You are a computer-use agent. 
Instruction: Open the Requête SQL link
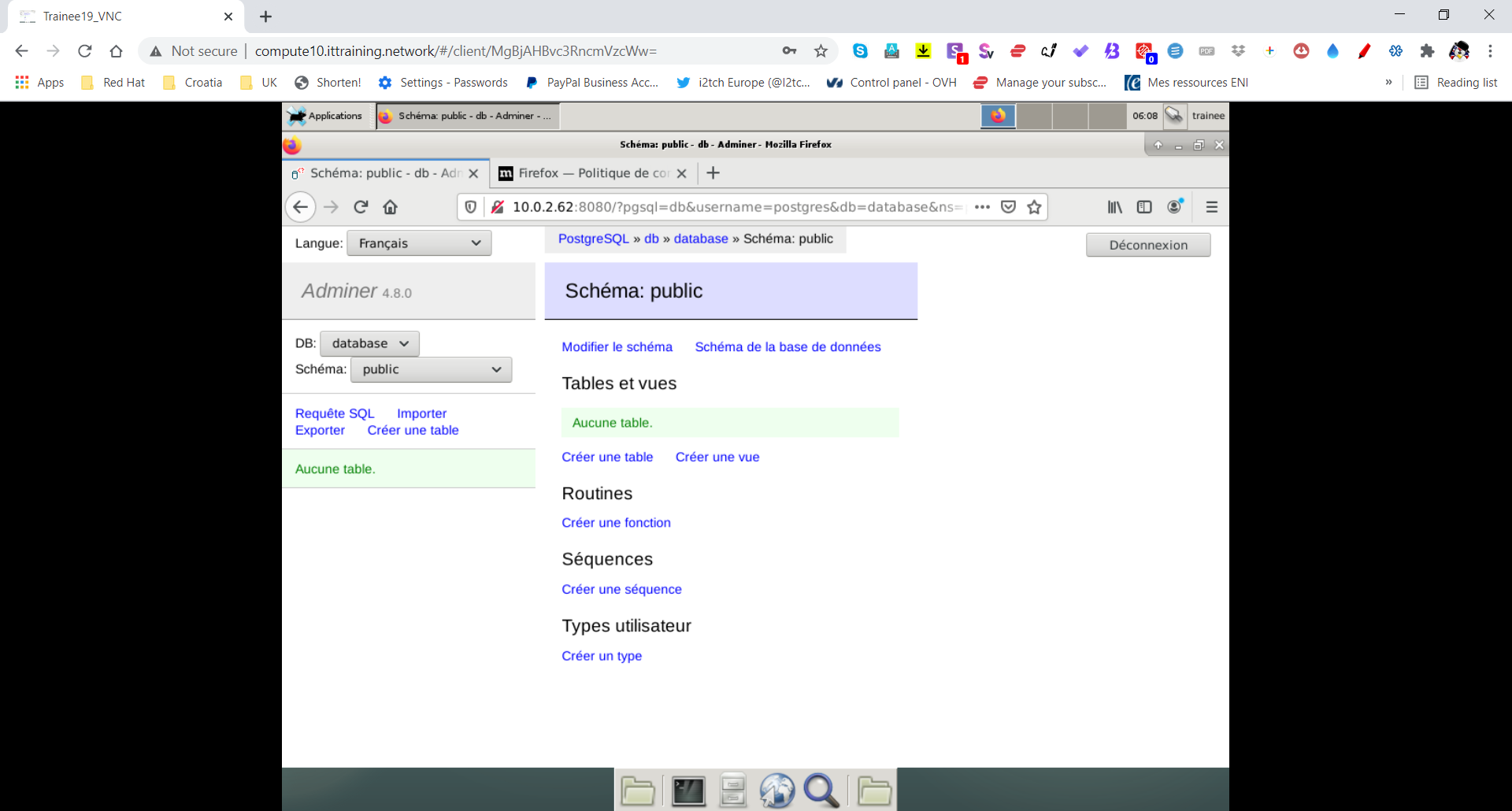tap(335, 413)
